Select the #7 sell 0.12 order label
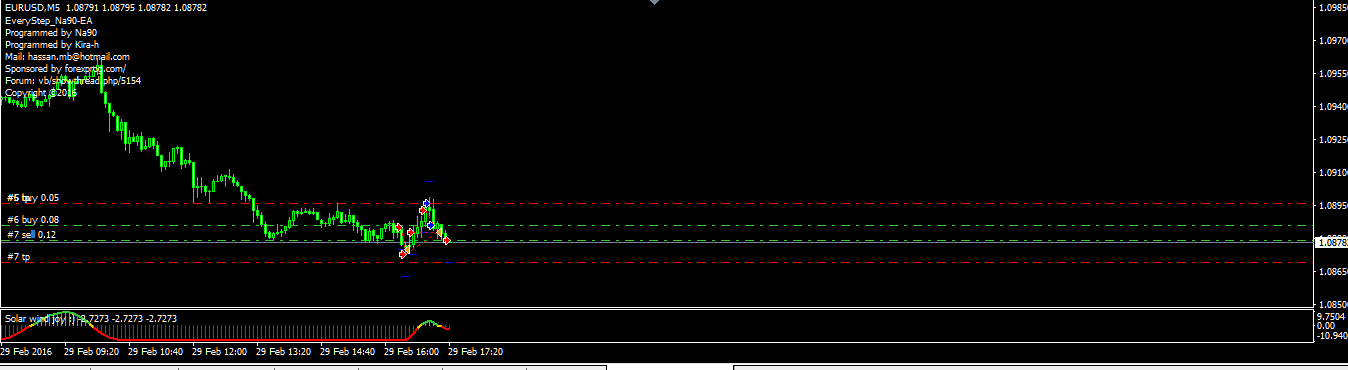Viewport: 1348px width, 370px height. (32, 235)
